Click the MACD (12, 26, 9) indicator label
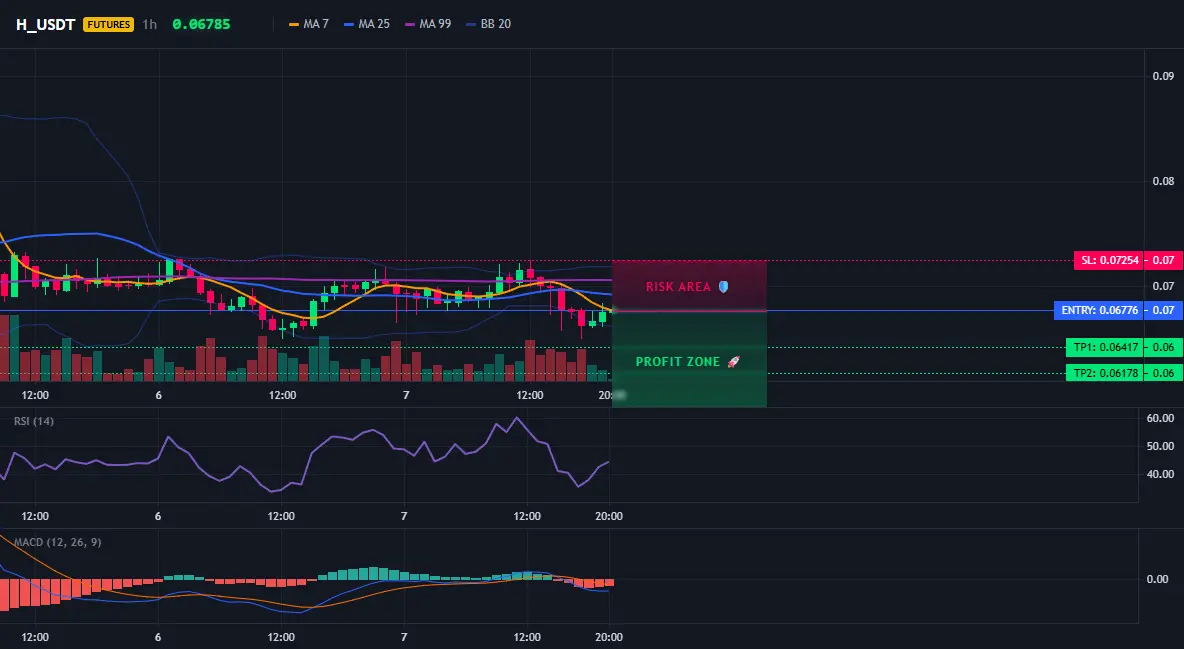This screenshot has height=649, width=1184. click(57, 542)
